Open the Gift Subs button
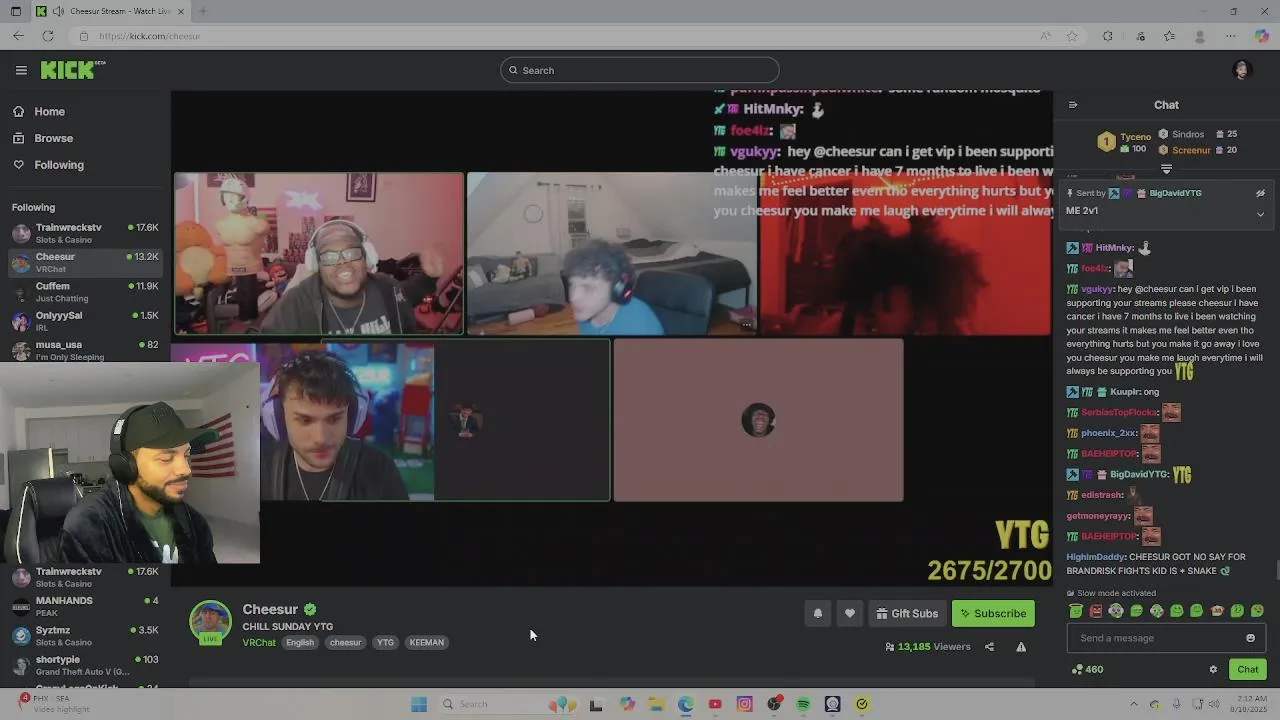Image resolution: width=1280 pixels, height=720 pixels. click(907, 614)
